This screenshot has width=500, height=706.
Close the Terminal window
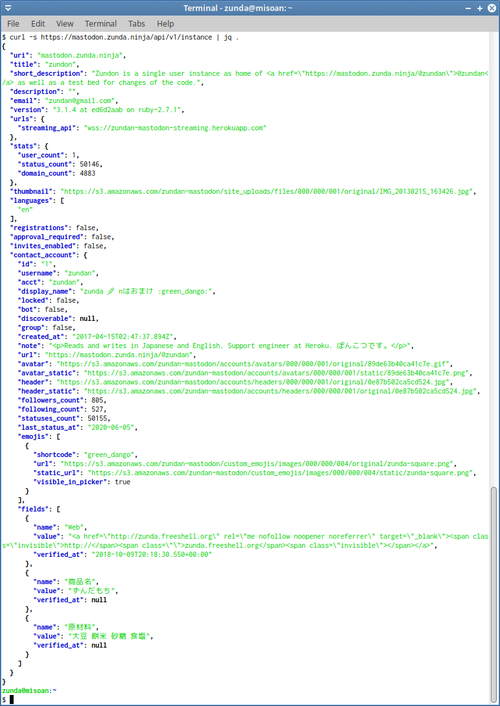pos(492,8)
